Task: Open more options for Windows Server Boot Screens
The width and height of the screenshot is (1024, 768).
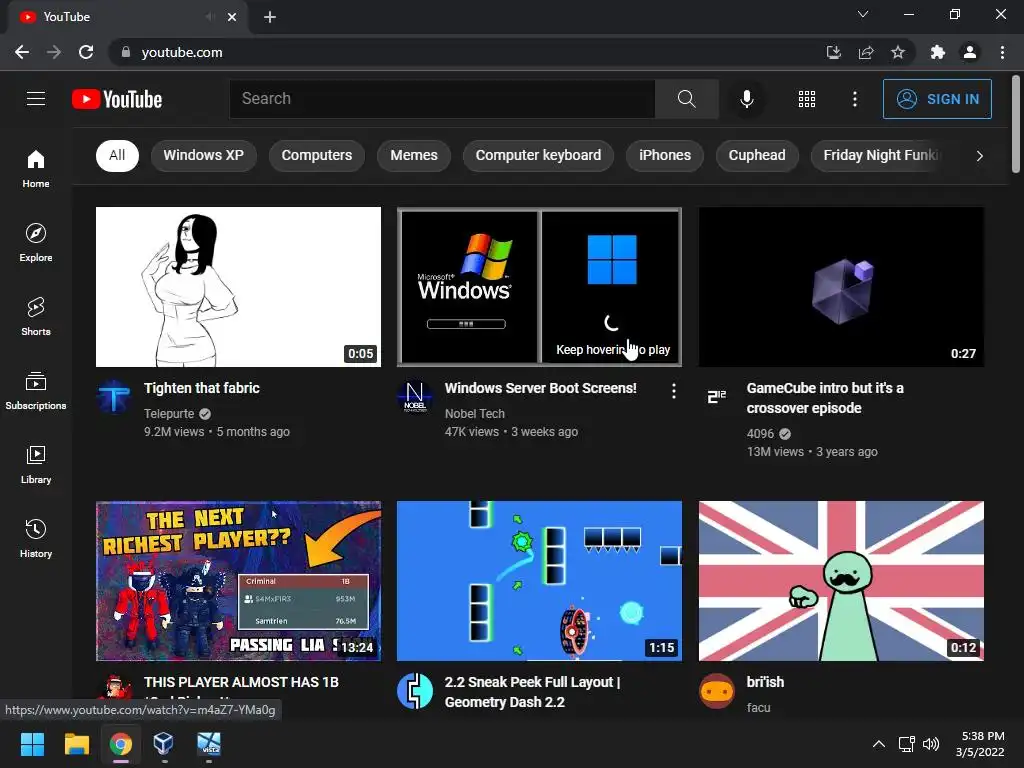Action: click(673, 391)
